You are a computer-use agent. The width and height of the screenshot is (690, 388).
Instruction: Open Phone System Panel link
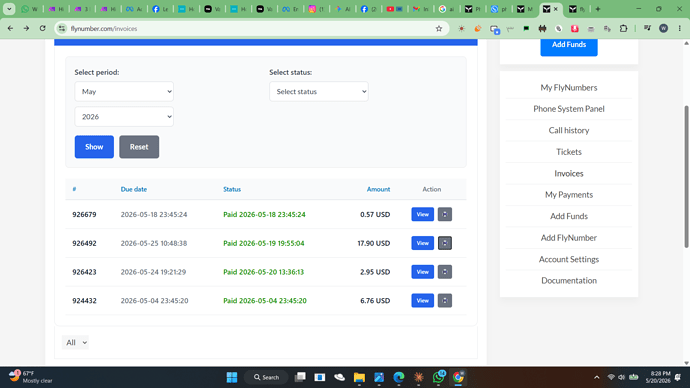tap(569, 109)
